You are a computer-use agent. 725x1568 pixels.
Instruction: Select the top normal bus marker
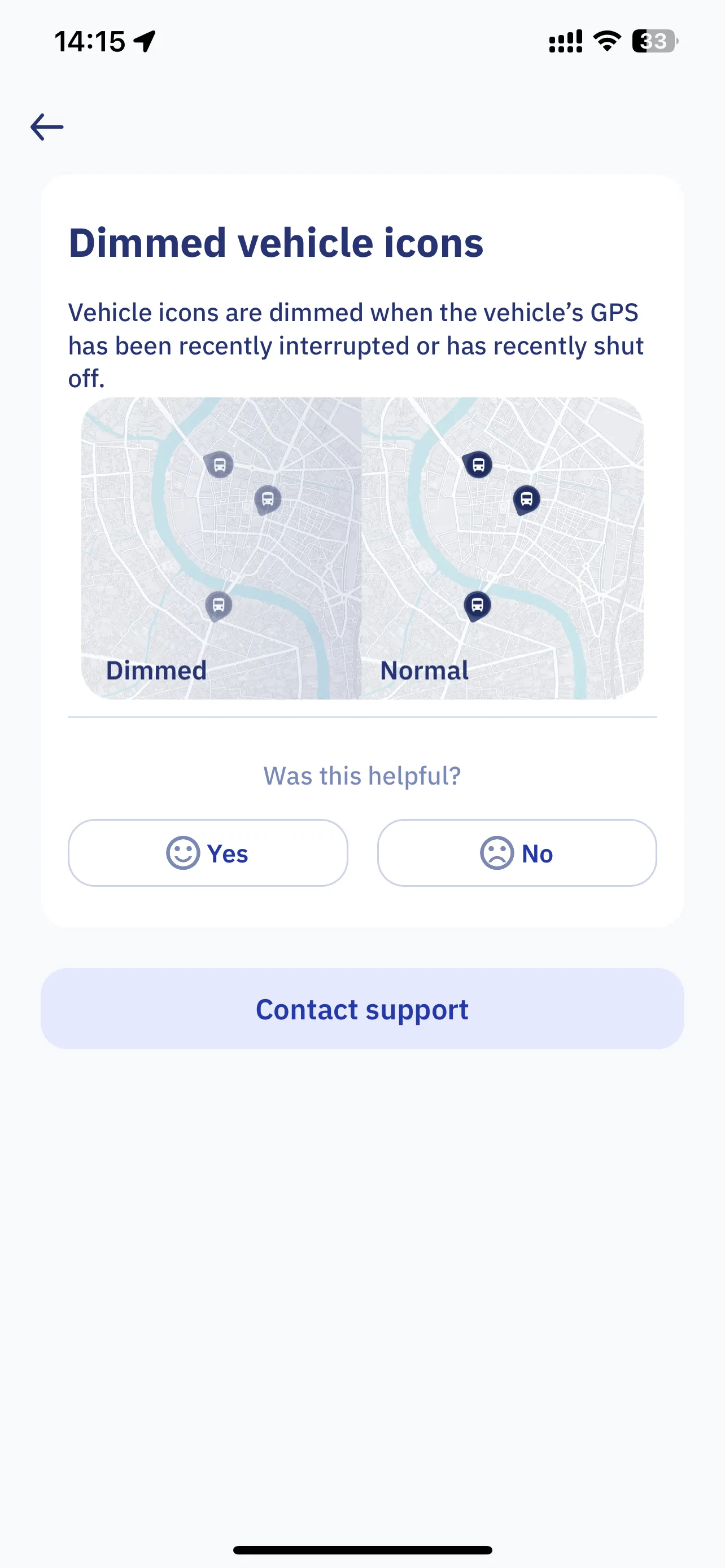coord(478,465)
